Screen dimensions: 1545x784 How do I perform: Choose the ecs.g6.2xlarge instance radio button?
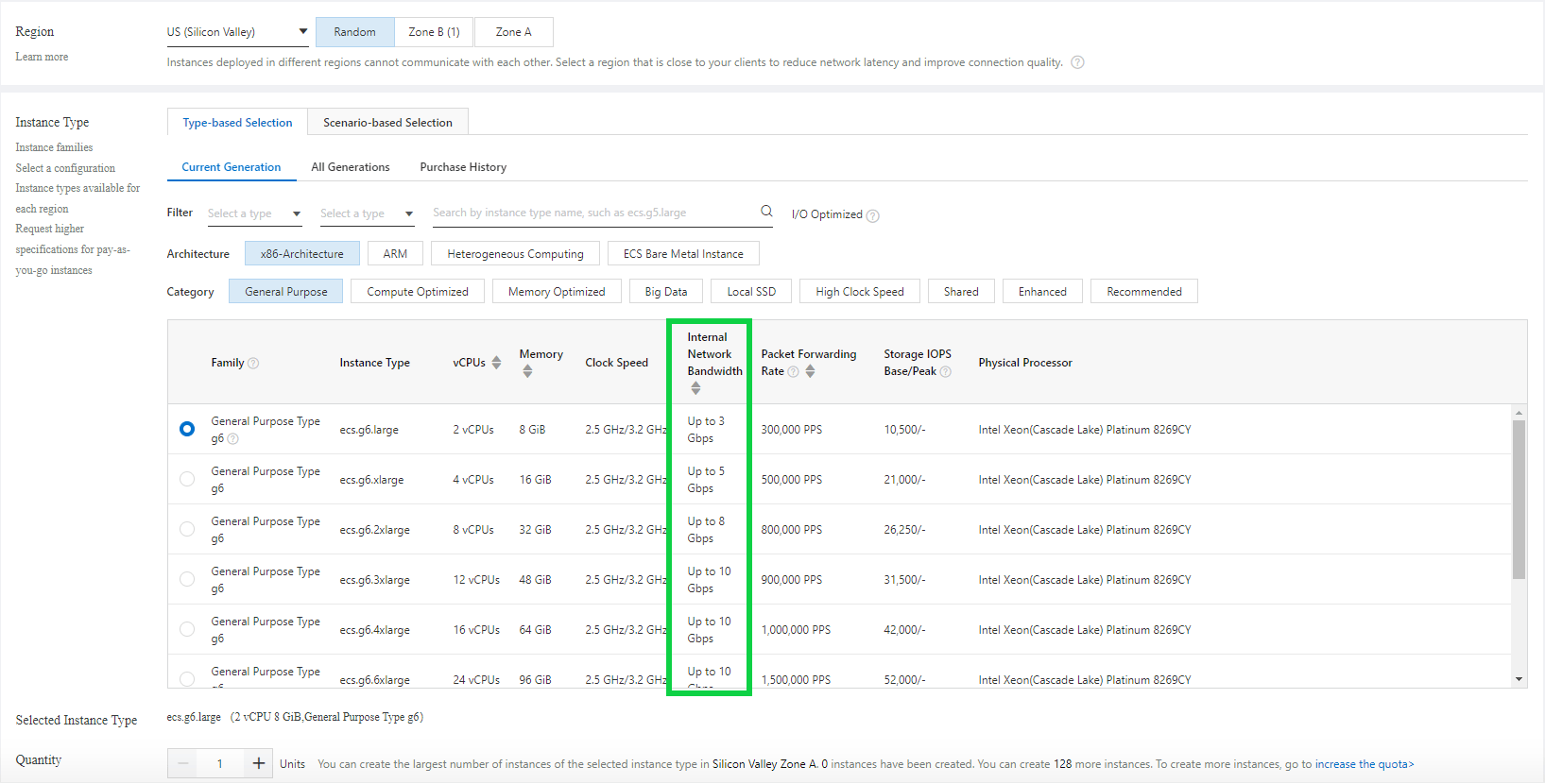[x=187, y=529]
